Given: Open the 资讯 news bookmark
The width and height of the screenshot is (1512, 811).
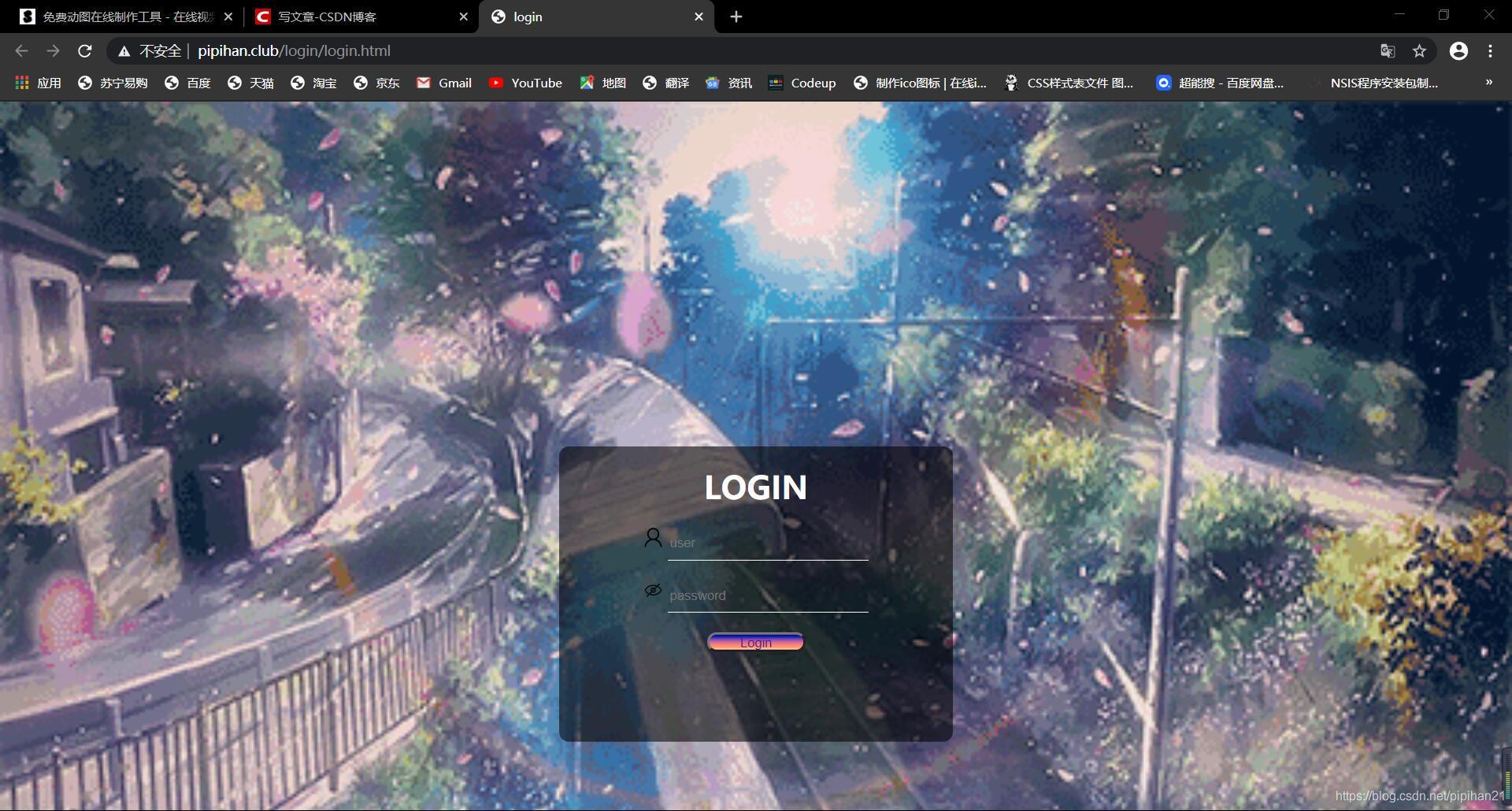Looking at the screenshot, I should click(x=728, y=83).
